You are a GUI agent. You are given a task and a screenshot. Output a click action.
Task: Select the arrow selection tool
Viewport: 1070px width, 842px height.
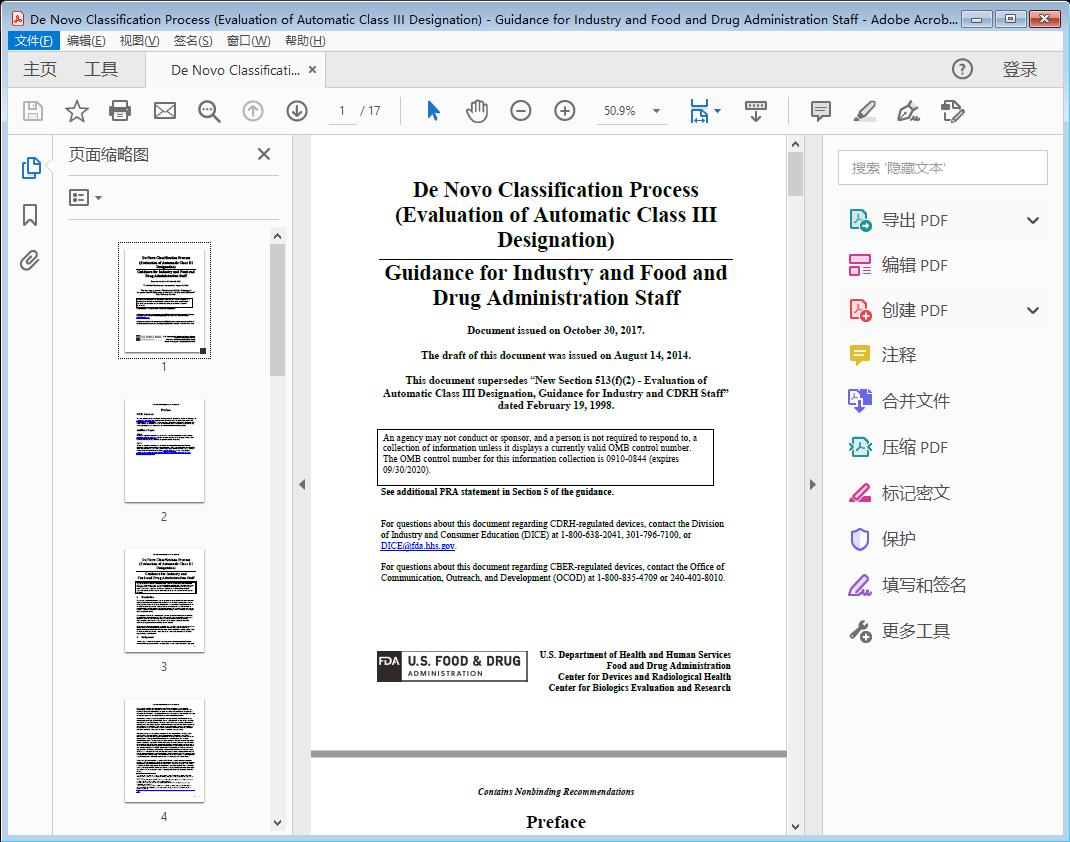tap(433, 111)
